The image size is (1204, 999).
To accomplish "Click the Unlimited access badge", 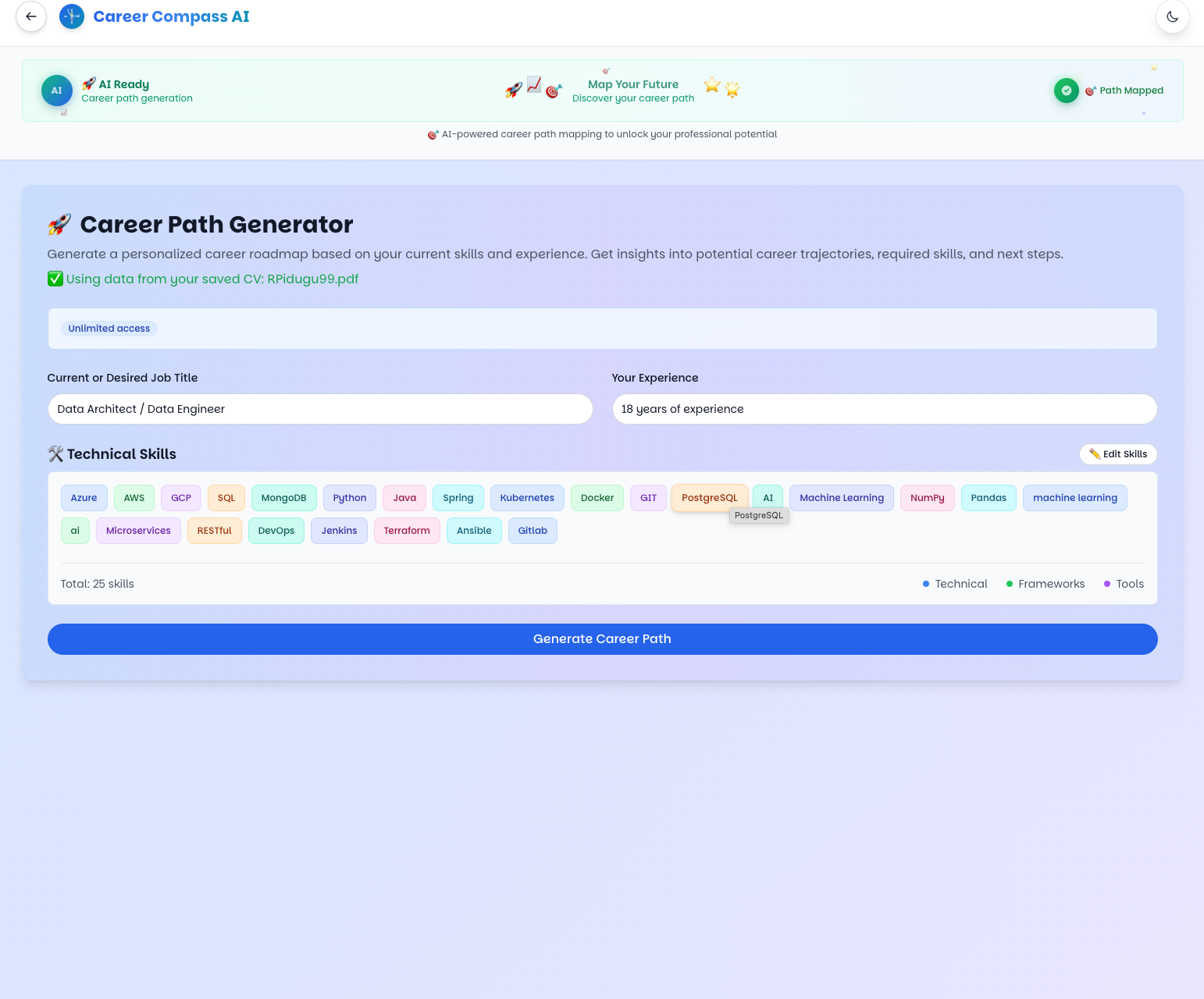I will [109, 328].
